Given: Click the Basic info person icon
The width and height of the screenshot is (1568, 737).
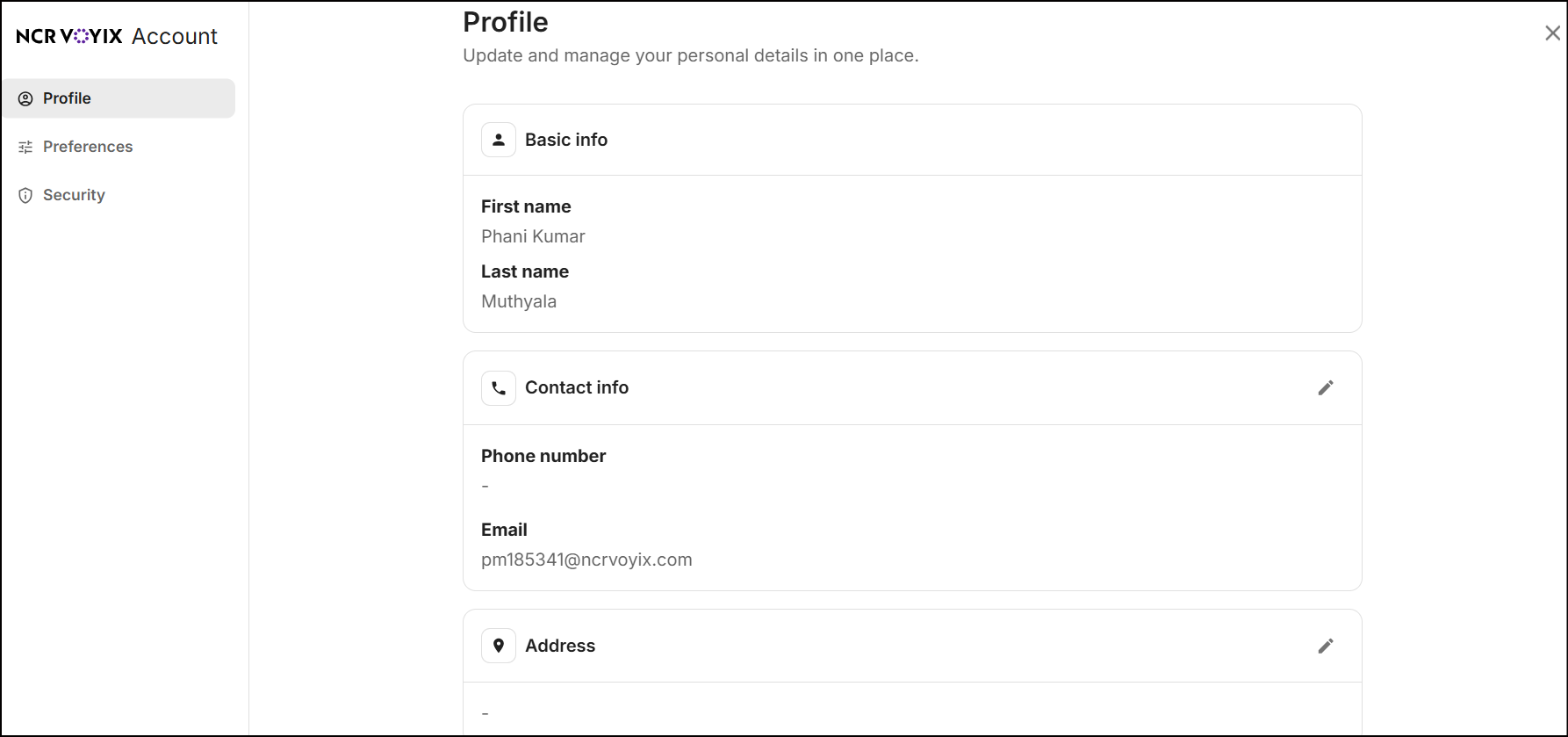Looking at the screenshot, I should [499, 140].
